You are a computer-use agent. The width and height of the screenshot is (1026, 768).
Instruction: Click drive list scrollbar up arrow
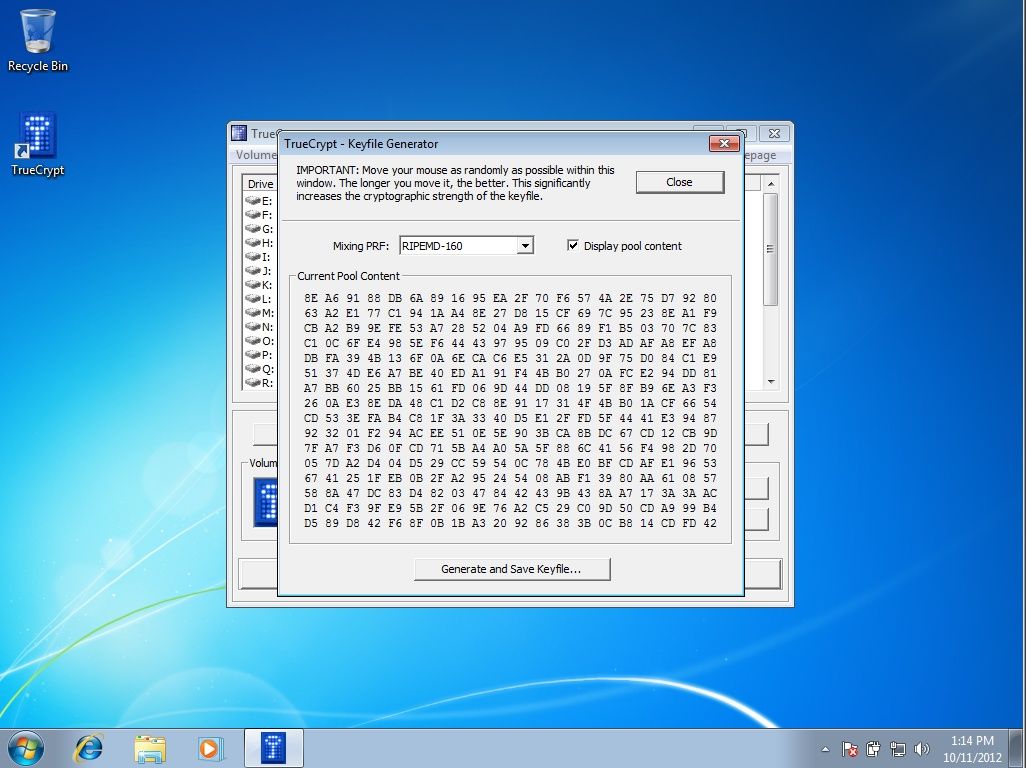[771, 184]
